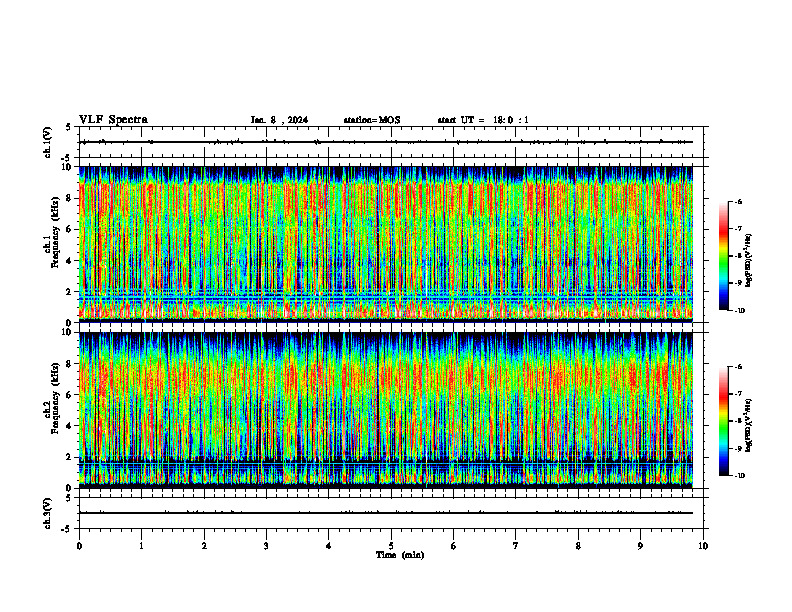Click the ch.1 spectrogram color bar
Viewport: 792px width, 612px height.
click(x=724, y=256)
